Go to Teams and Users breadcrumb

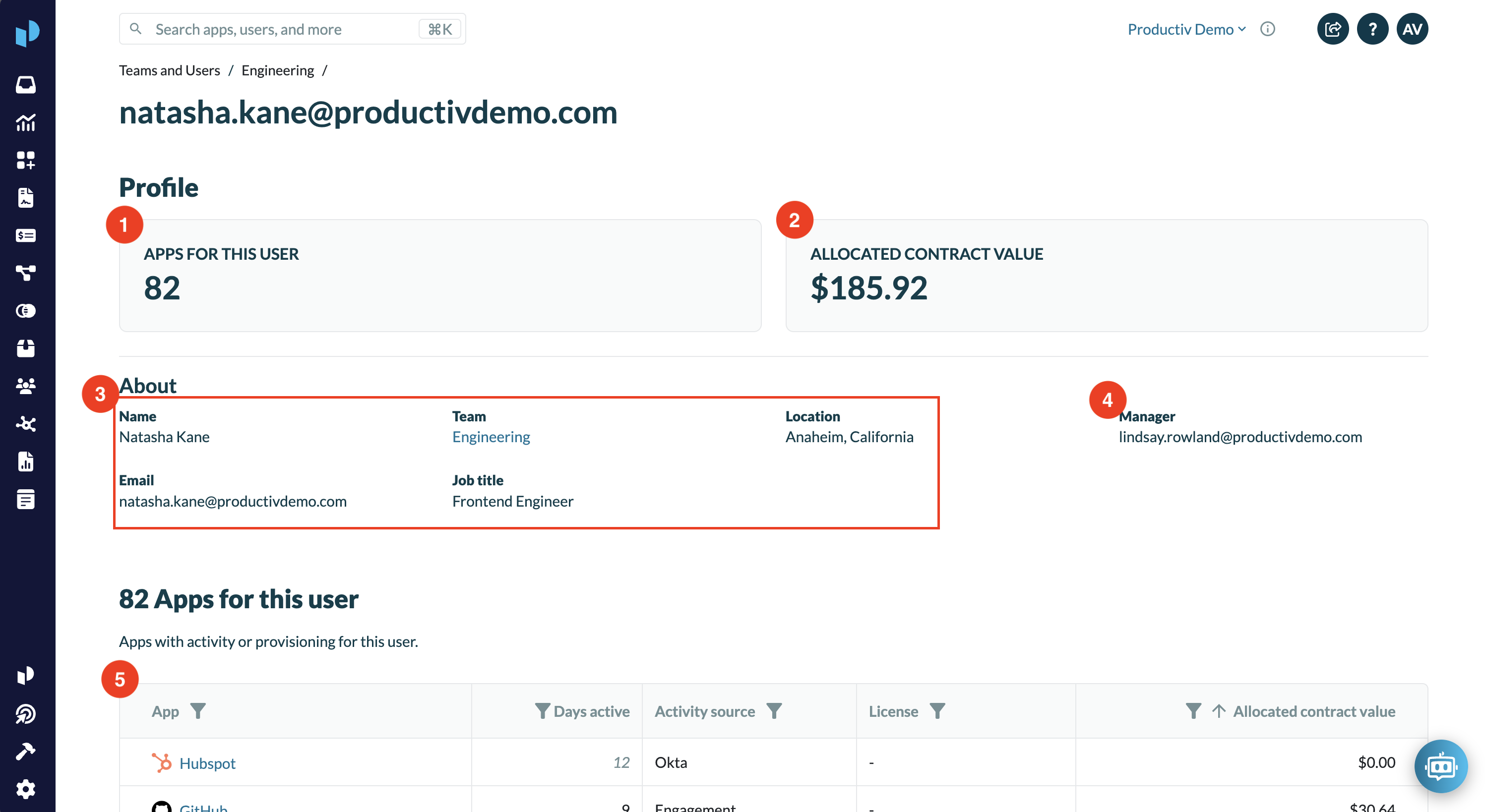(x=170, y=70)
